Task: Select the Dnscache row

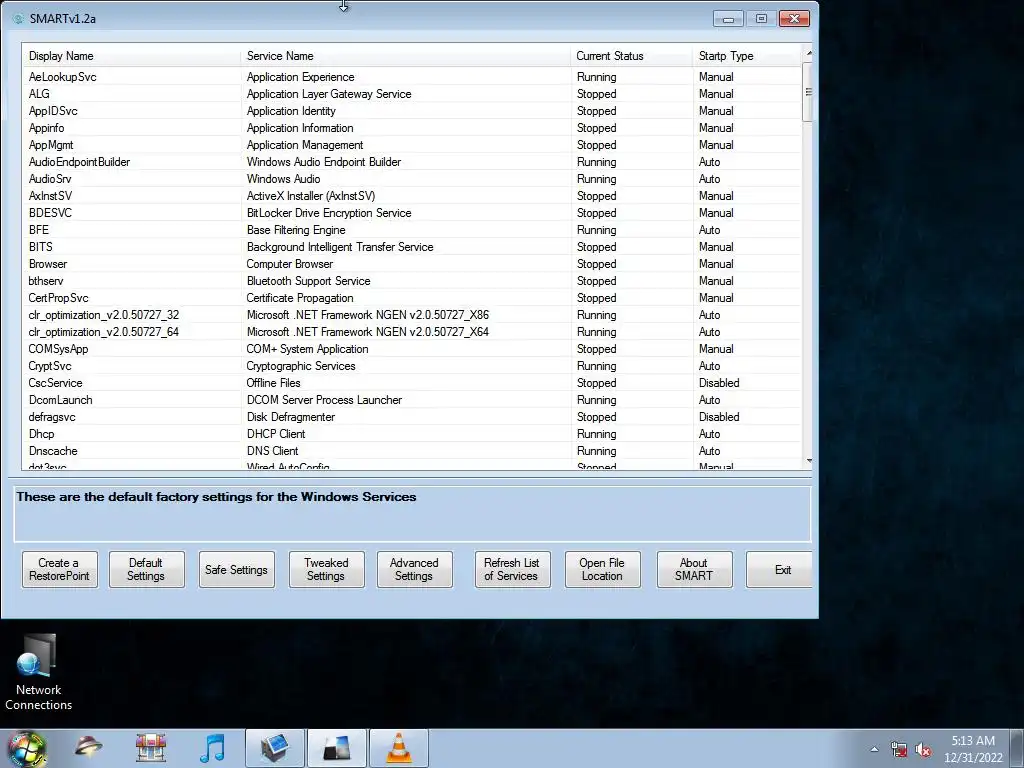Action: pyautogui.click(x=411, y=451)
